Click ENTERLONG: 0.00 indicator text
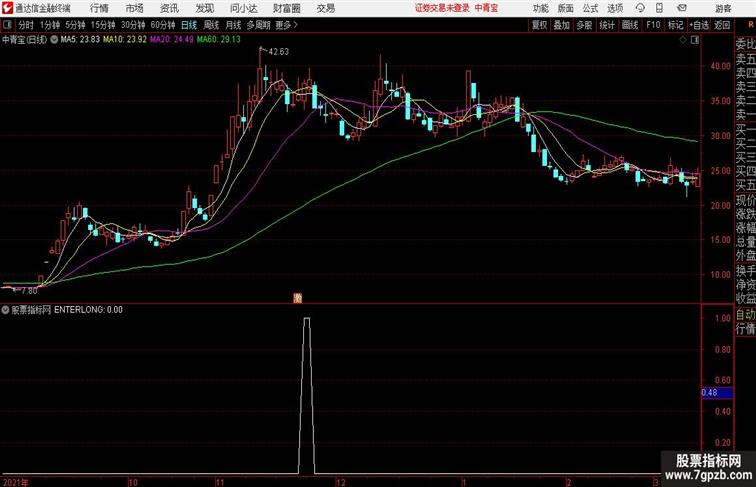Screen dimensions: 756x487 88,310
